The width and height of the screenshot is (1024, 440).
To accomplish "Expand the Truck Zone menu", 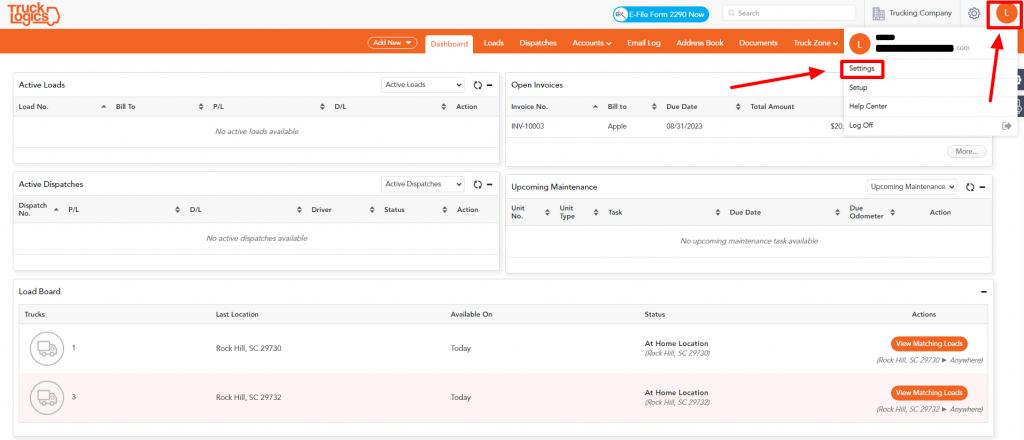I will [816, 43].
